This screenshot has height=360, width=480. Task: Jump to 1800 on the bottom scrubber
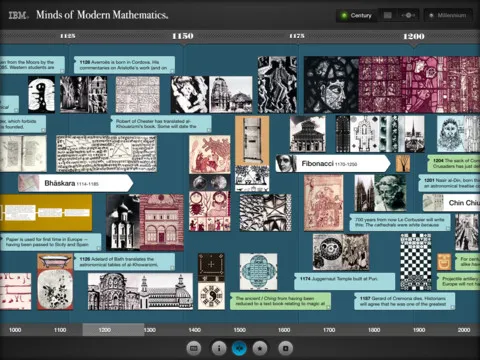374,330
